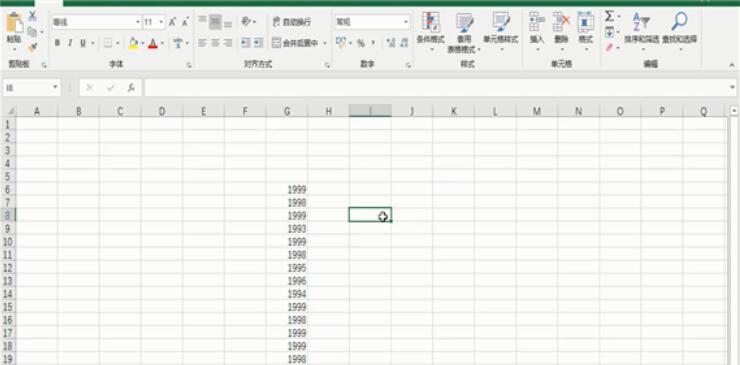Click the Clear eraser icon

[610, 48]
